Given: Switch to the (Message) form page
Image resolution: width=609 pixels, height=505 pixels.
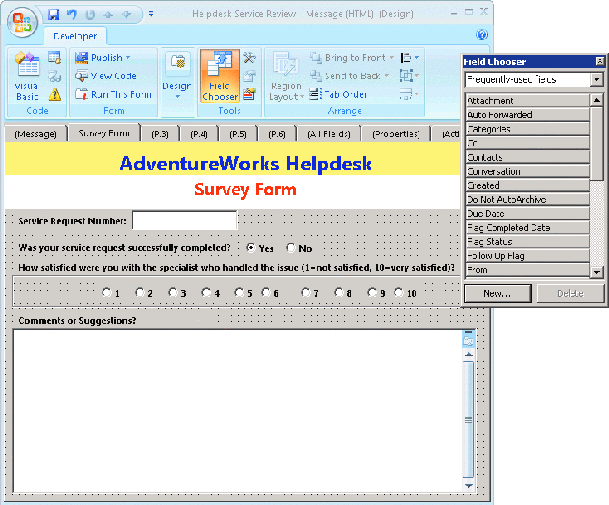Looking at the screenshot, I should click(35, 134).
